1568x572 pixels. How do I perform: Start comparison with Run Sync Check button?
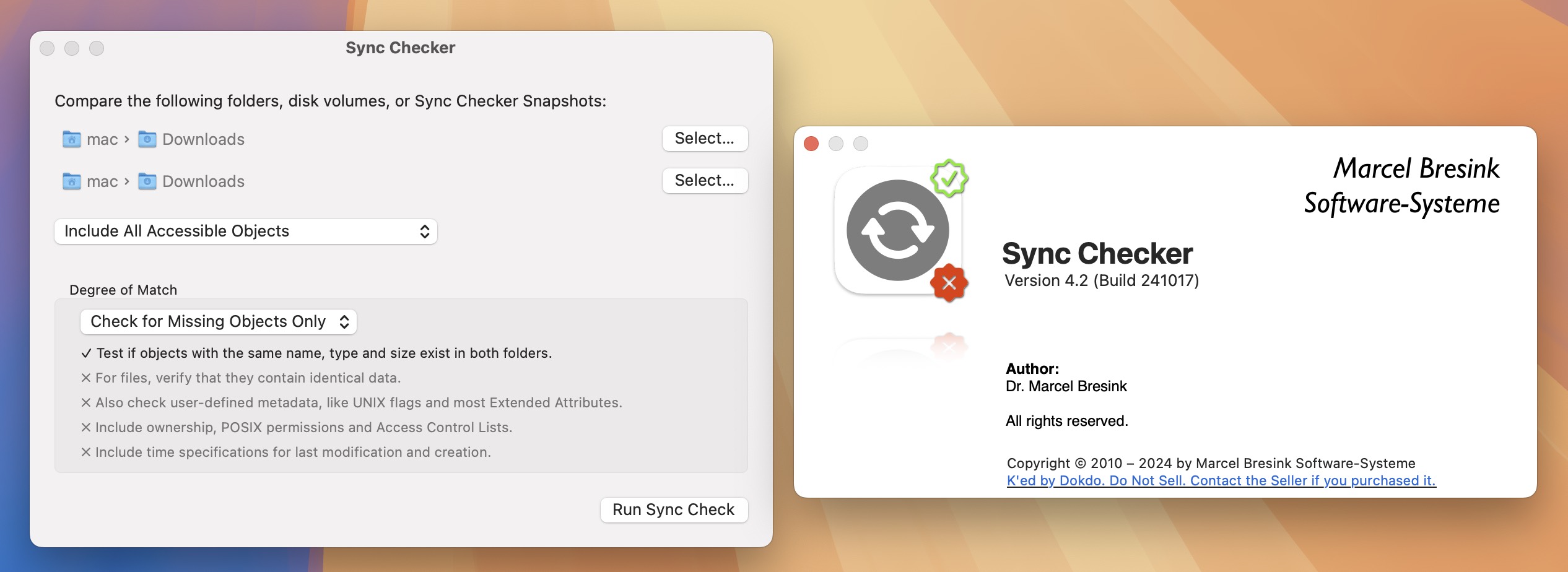(x=674, y=510)
